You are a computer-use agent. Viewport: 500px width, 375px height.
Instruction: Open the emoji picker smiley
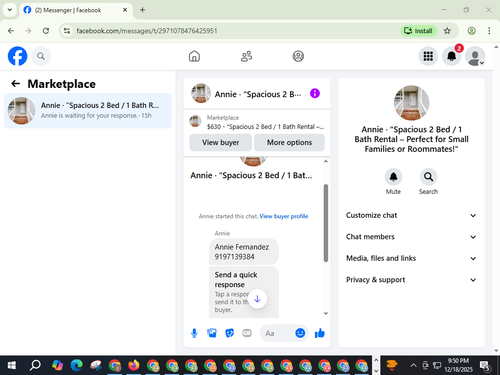[300, 333]
